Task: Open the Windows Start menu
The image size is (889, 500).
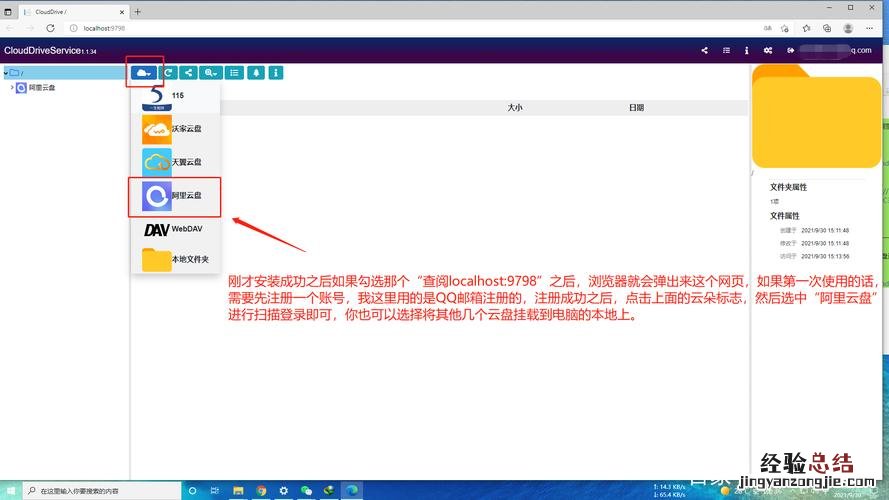Action: click(x=11, y=490)
